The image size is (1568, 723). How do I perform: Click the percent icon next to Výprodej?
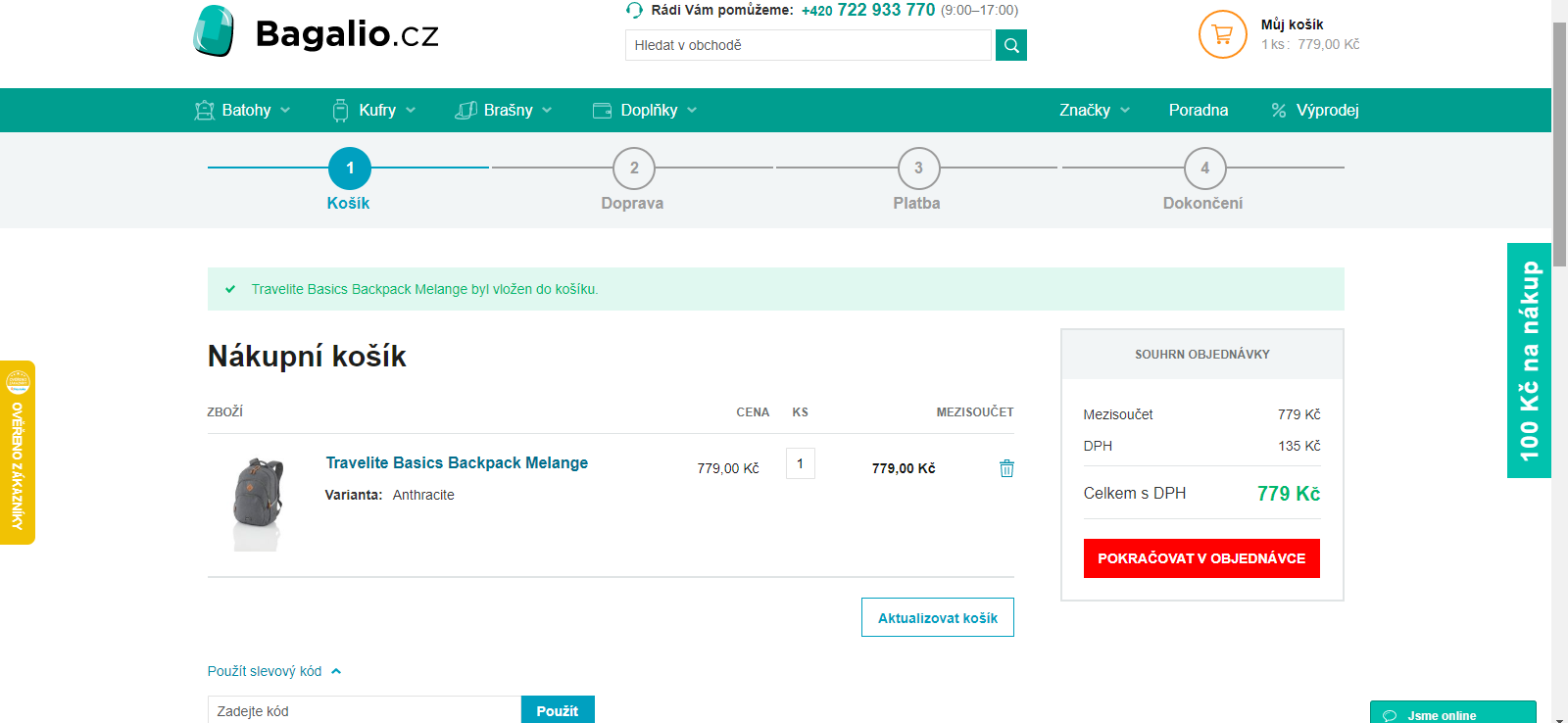click(1278, 110)
